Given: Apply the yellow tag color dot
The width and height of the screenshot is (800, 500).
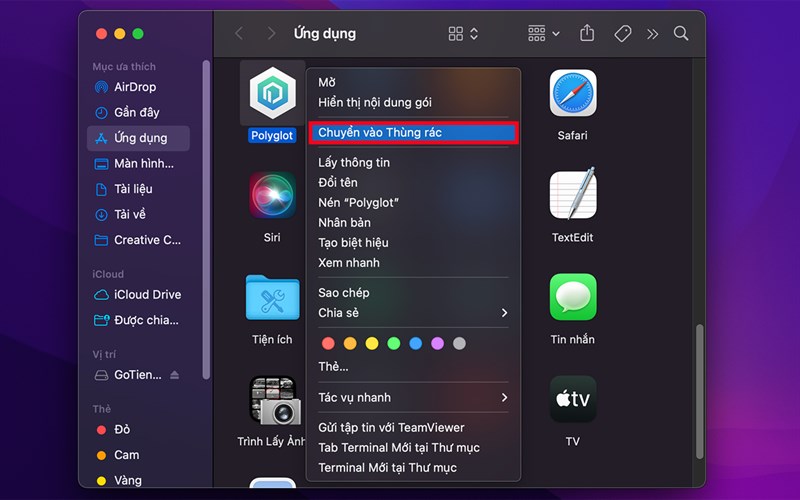Looking at the screenshot, I should click(372, 343).
